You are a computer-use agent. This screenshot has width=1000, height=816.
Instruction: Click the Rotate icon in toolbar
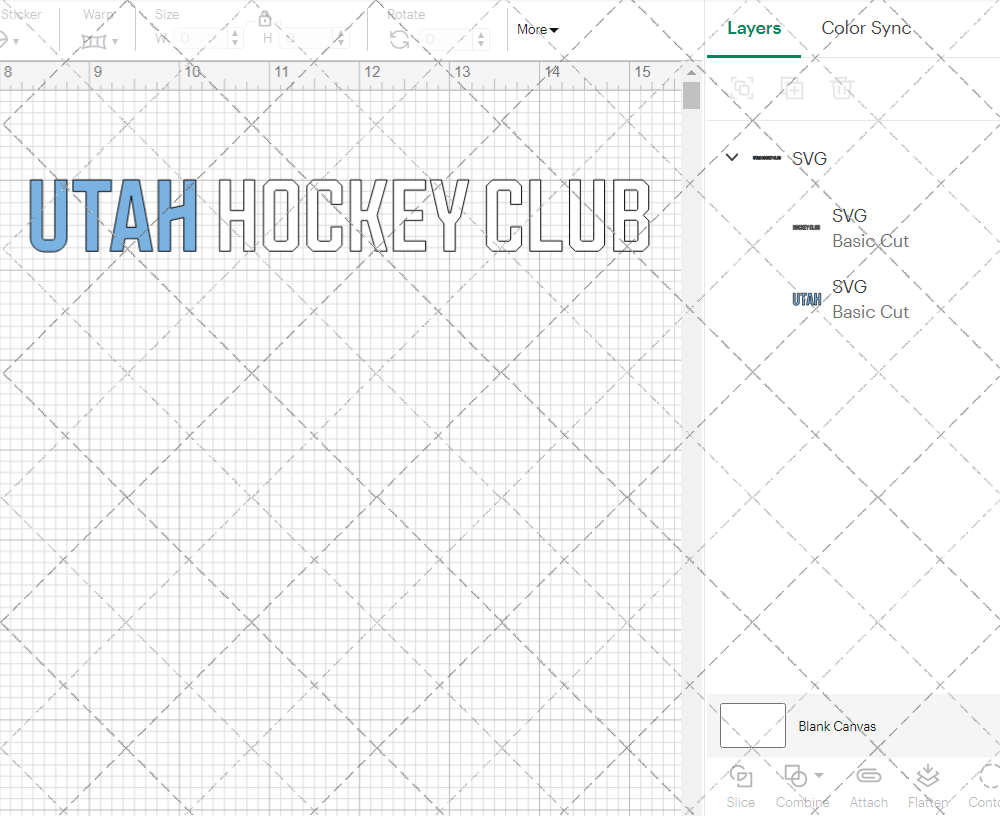tap(399, 39)
